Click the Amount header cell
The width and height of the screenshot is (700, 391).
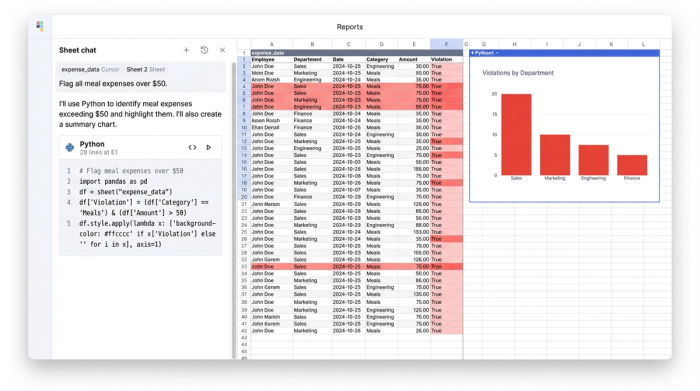(414, 59)
